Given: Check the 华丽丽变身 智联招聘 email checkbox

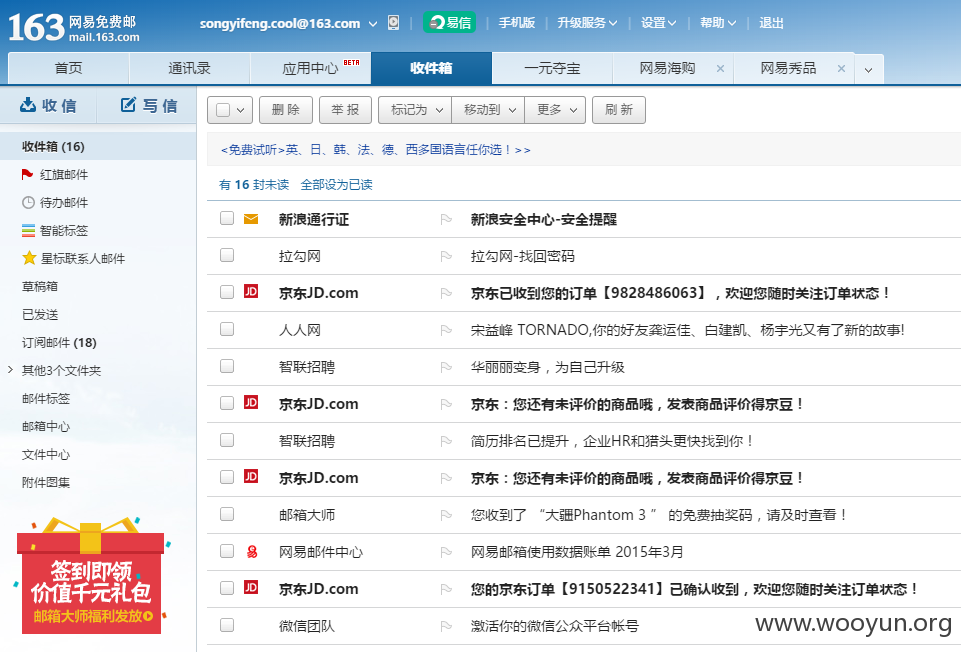Looking at the screenshot, I should [227, 366].
